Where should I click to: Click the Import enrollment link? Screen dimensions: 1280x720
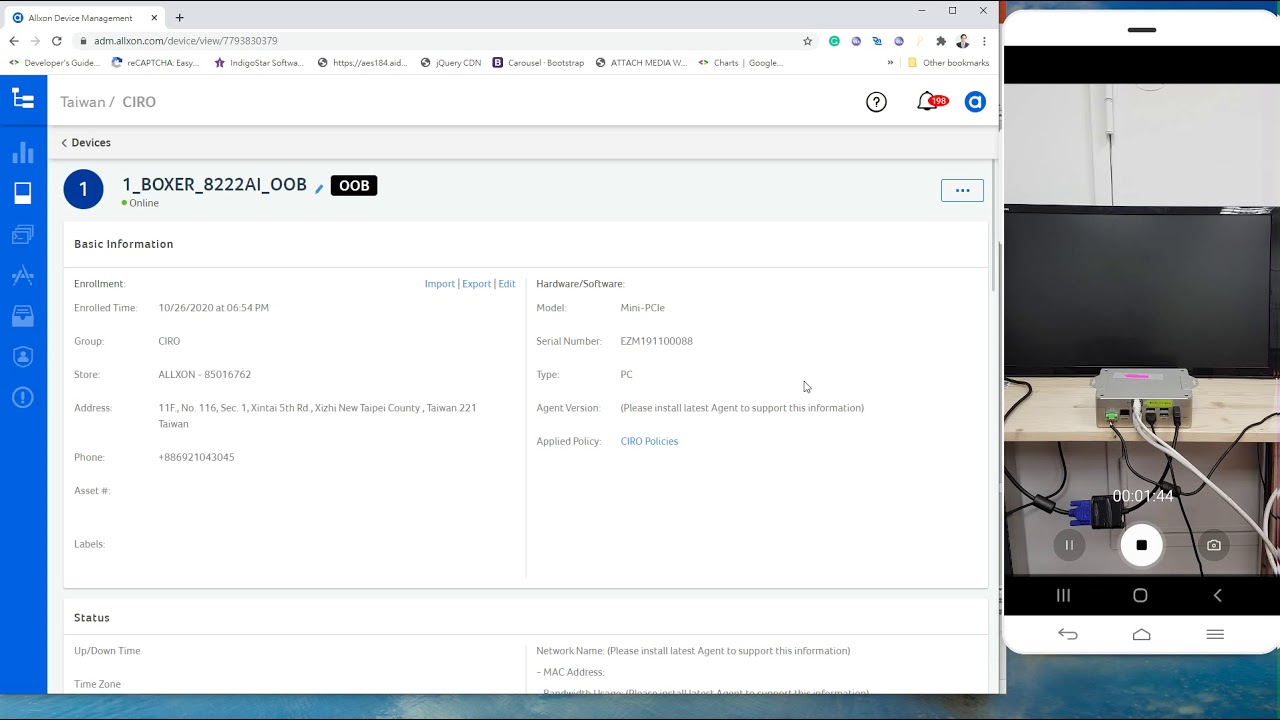[x=440, y=284]
